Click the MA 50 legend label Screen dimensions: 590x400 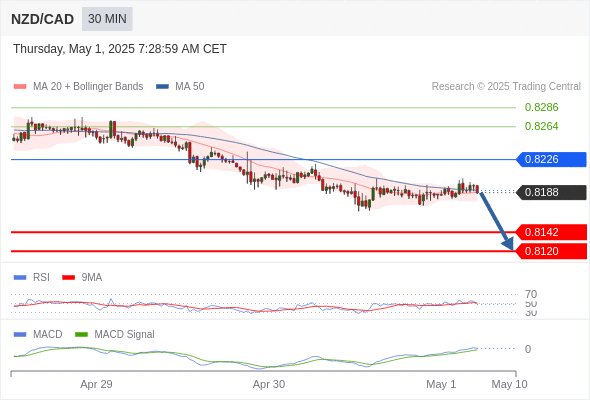tap(190, 87)
